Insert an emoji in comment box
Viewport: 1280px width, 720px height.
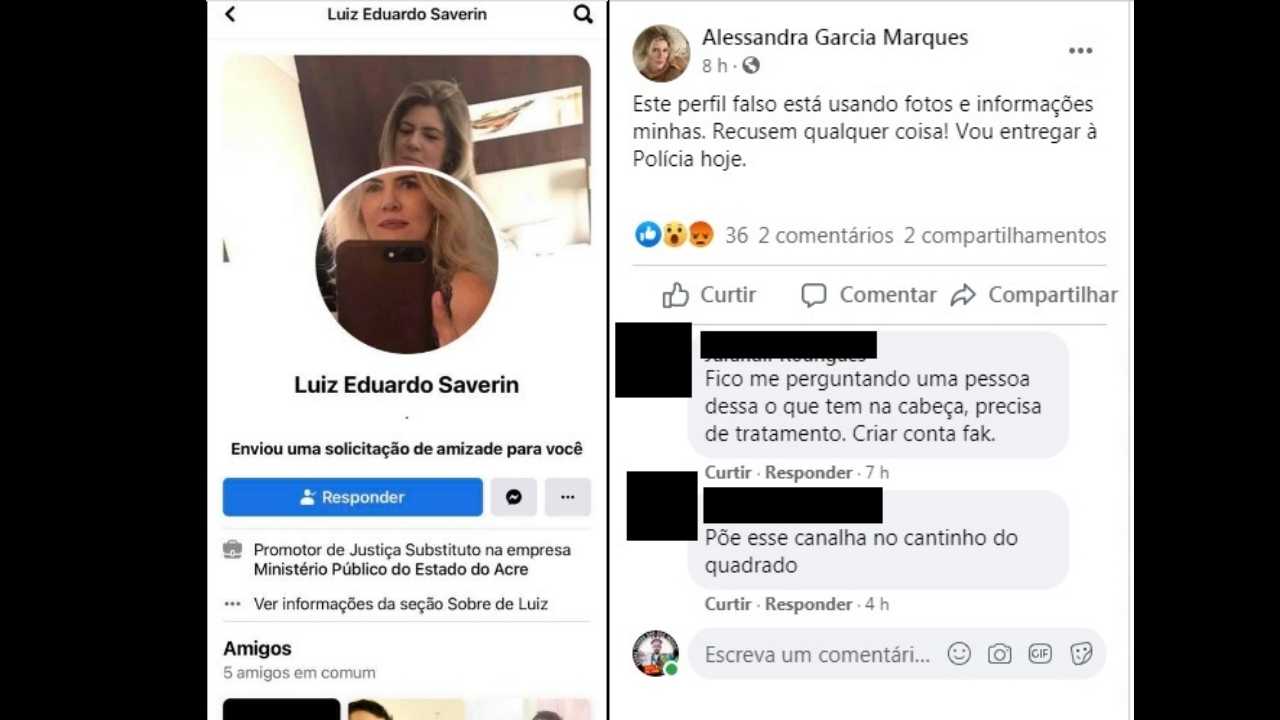(x=959, y=654)
